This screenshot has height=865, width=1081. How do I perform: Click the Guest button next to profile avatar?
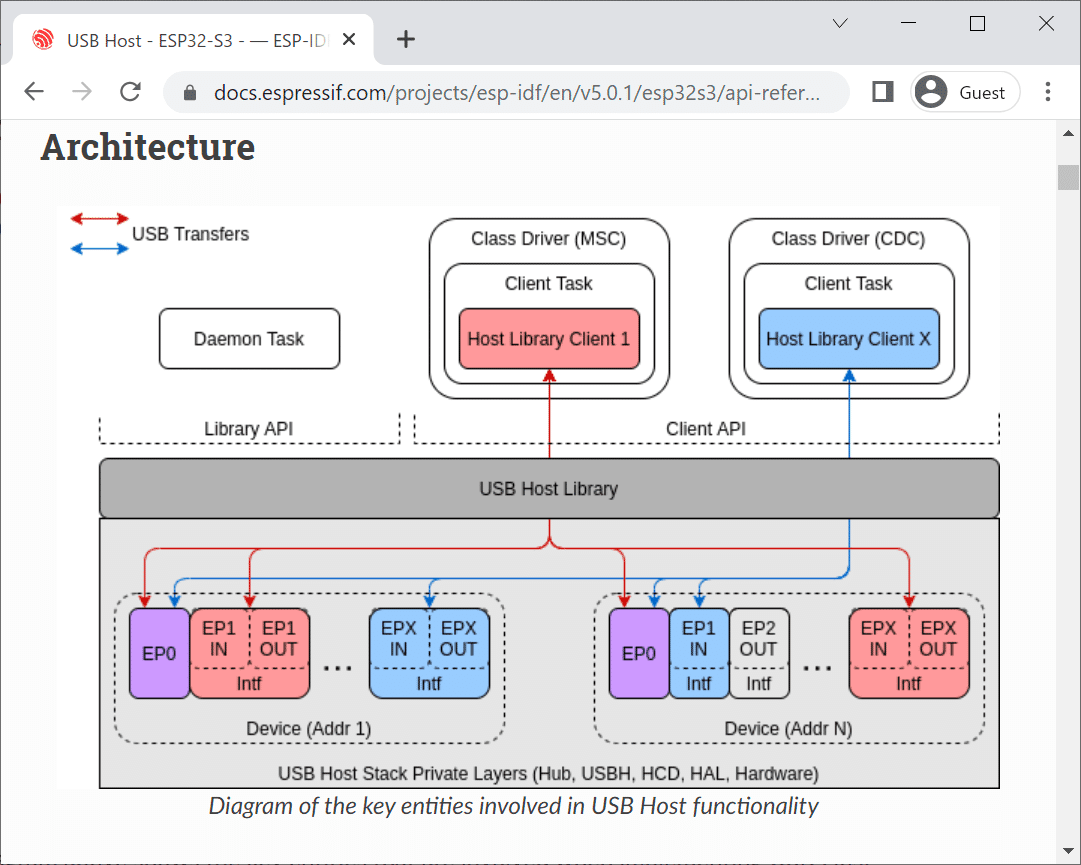point(982,91)
